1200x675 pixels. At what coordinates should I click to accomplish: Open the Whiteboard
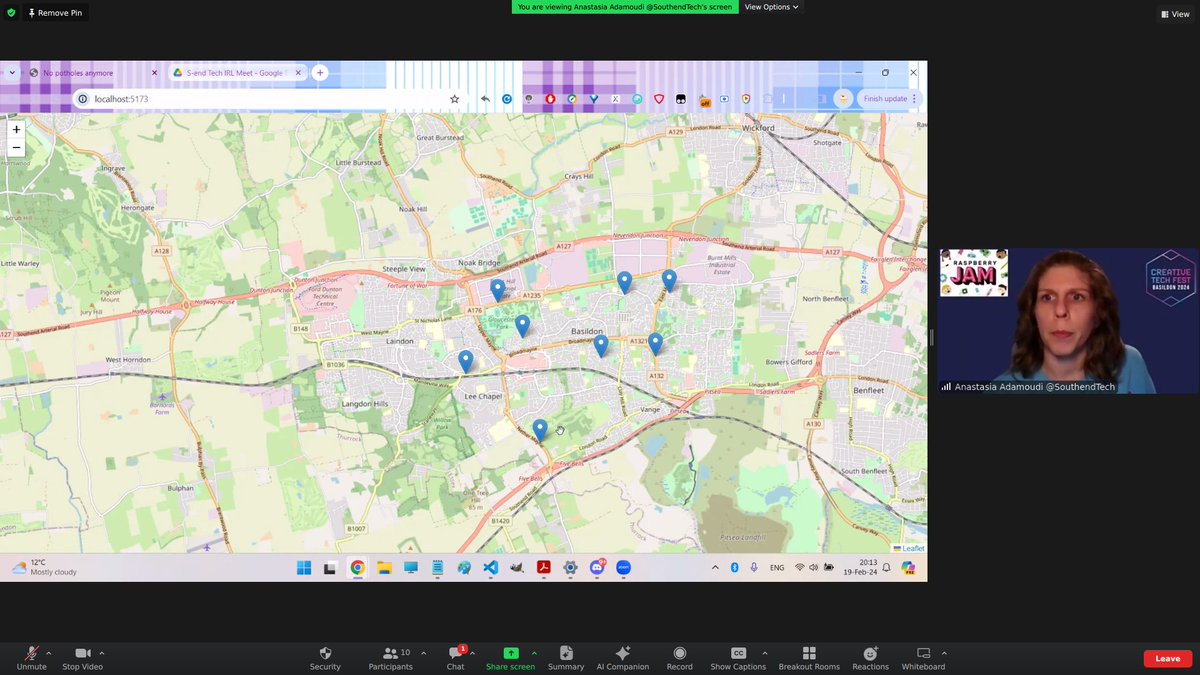coord(923,658)
